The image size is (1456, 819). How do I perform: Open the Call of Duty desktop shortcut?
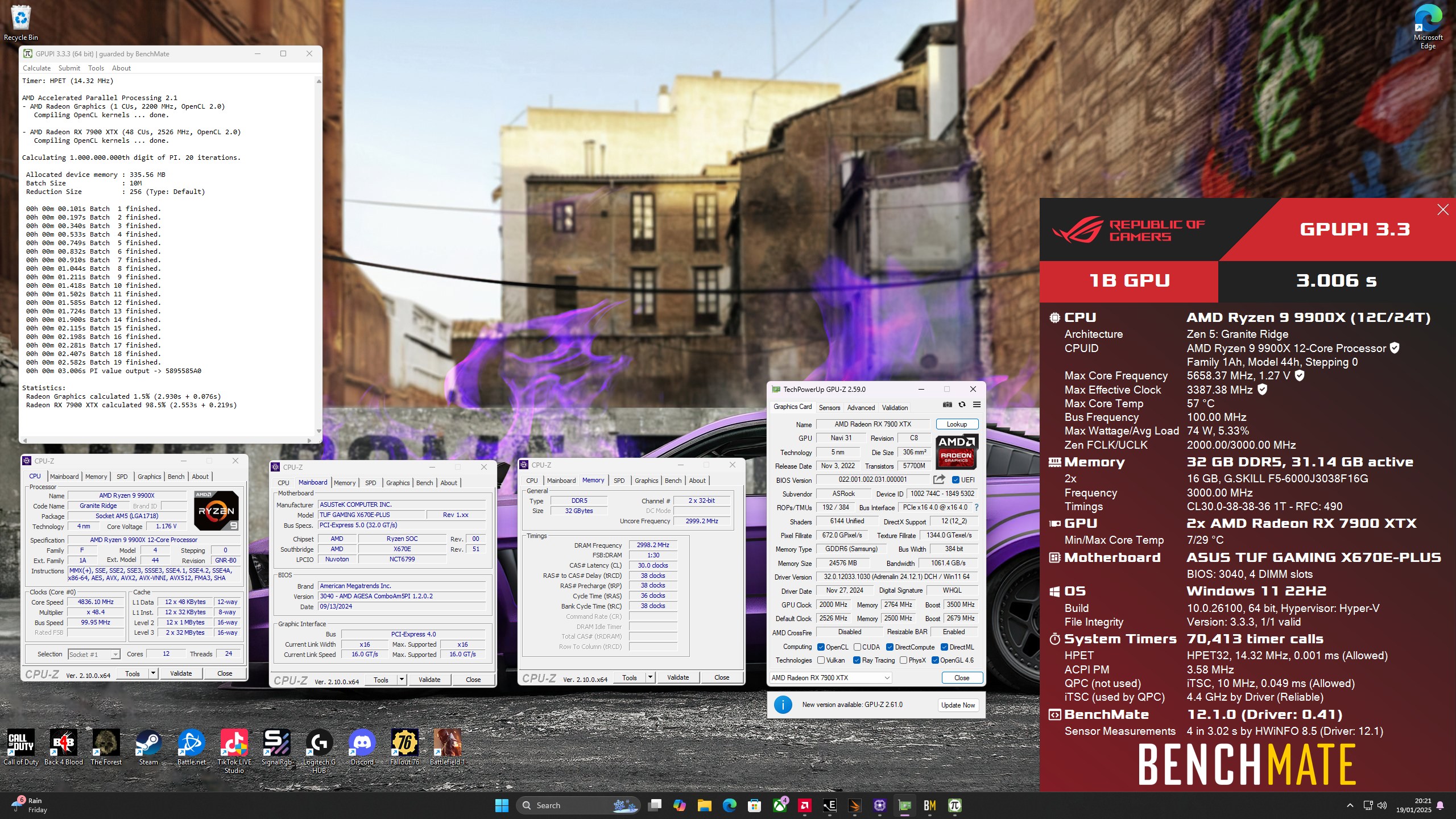(x=21, y=747)
